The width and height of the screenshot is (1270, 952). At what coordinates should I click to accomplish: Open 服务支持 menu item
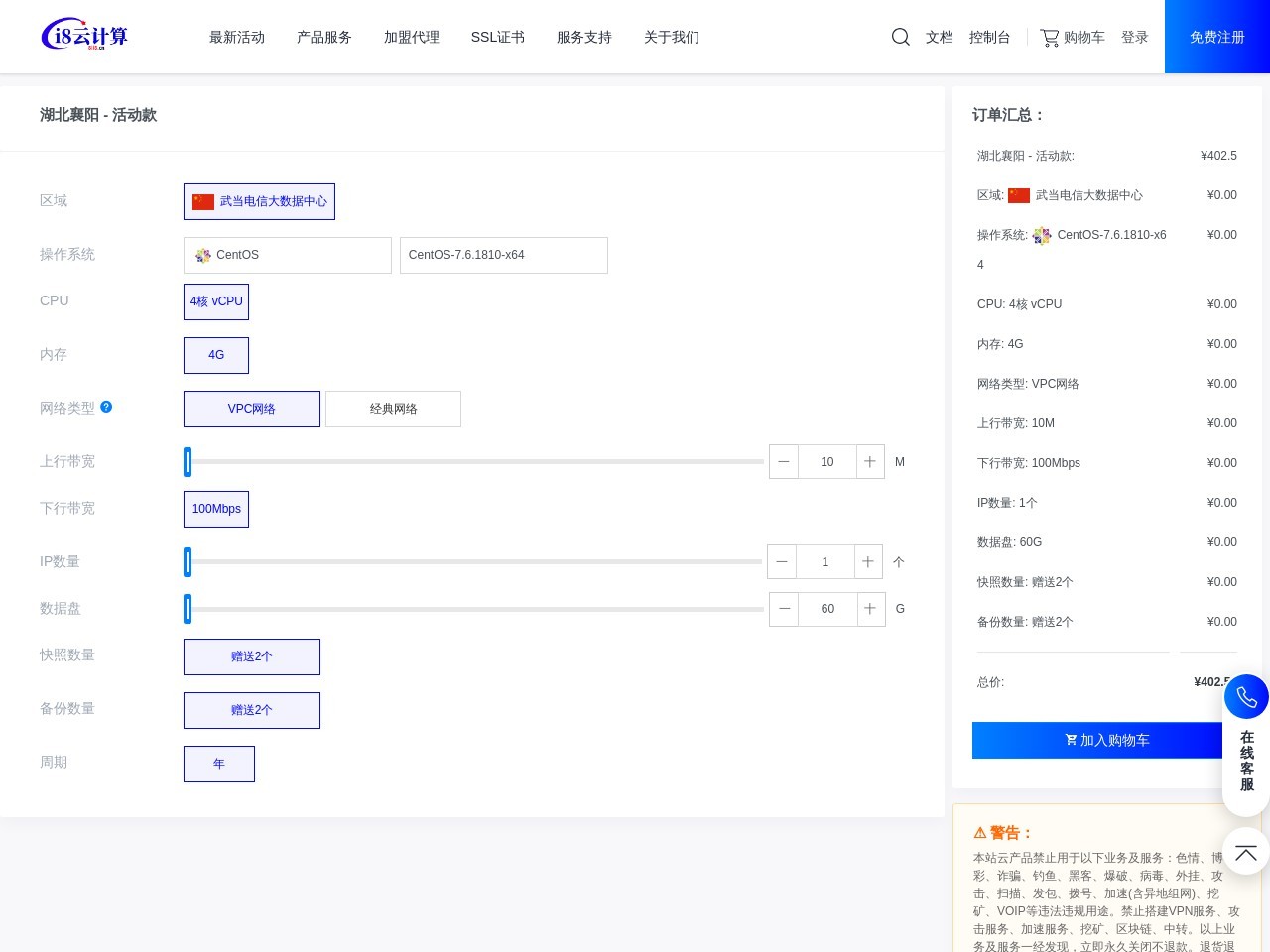[x=584, y=37]
